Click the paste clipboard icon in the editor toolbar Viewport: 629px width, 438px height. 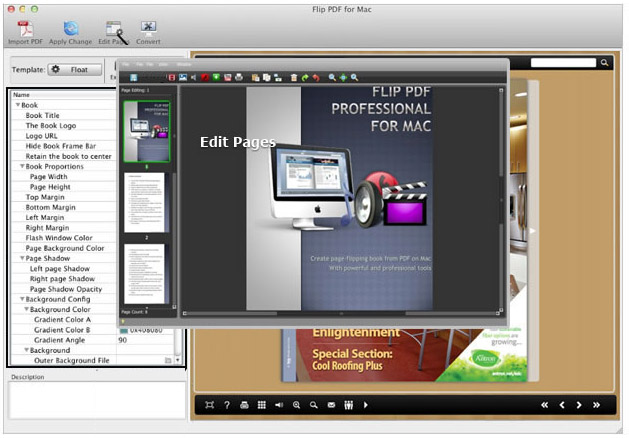(x=255, y=77)
